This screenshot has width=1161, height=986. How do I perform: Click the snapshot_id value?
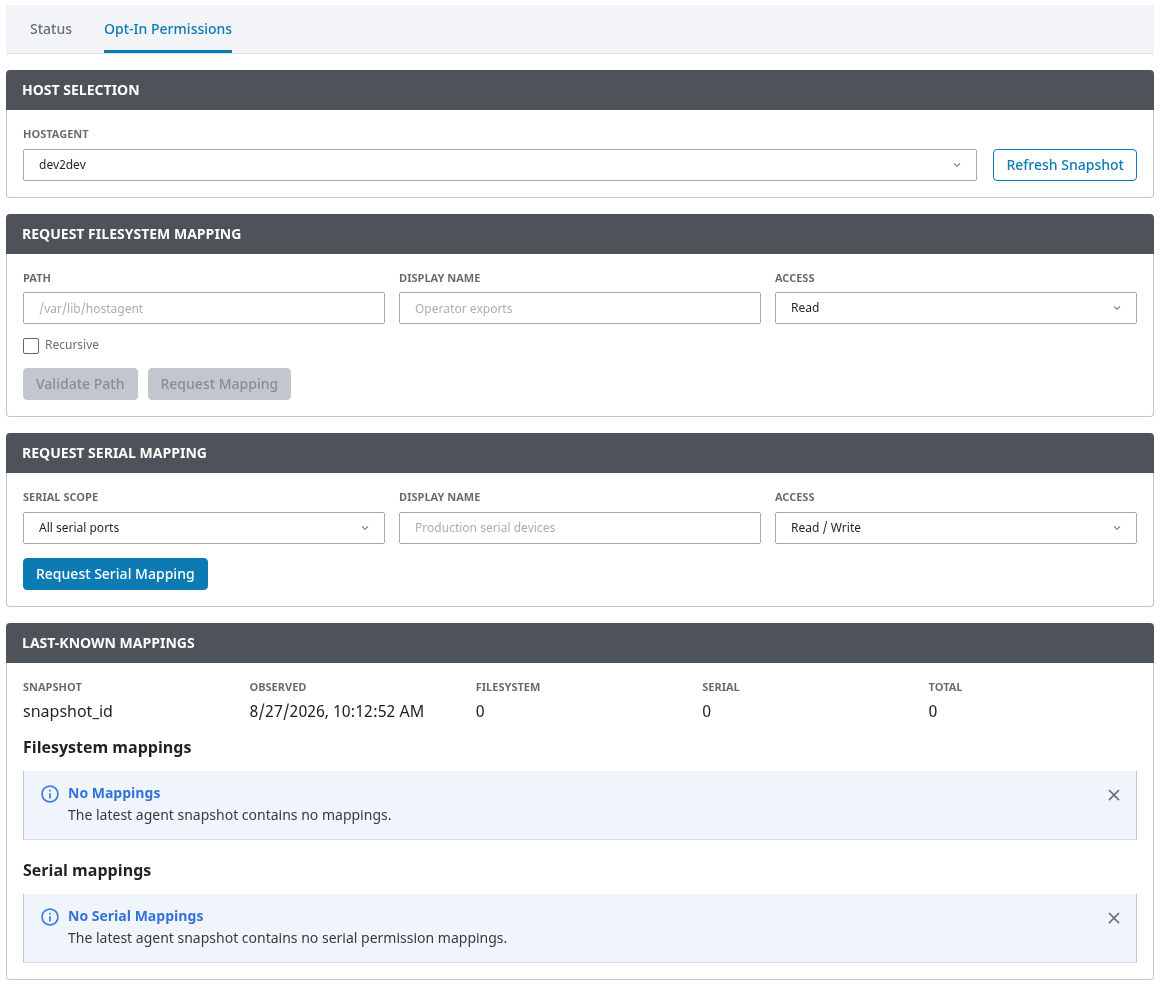point(68,711)
